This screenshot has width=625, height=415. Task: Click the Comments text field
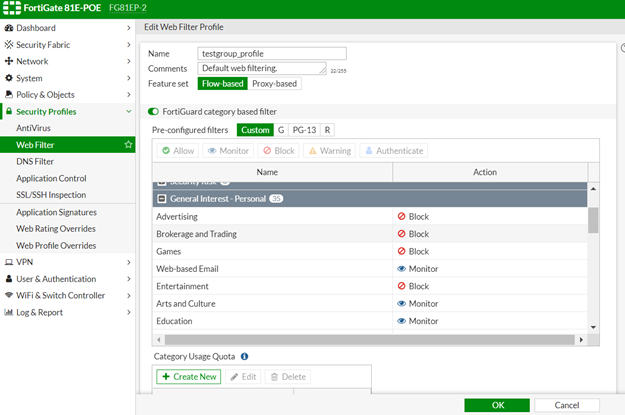tap(262, 68)
